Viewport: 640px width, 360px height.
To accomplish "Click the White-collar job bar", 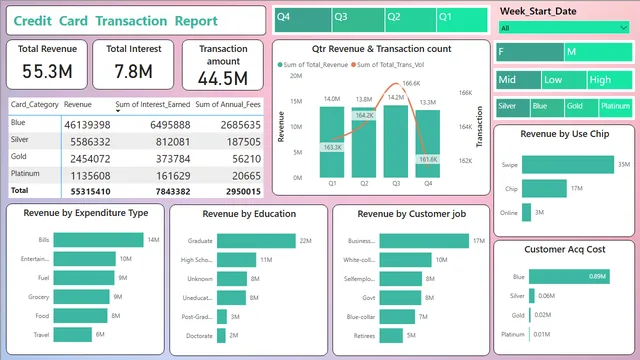I will coord(405,260).
